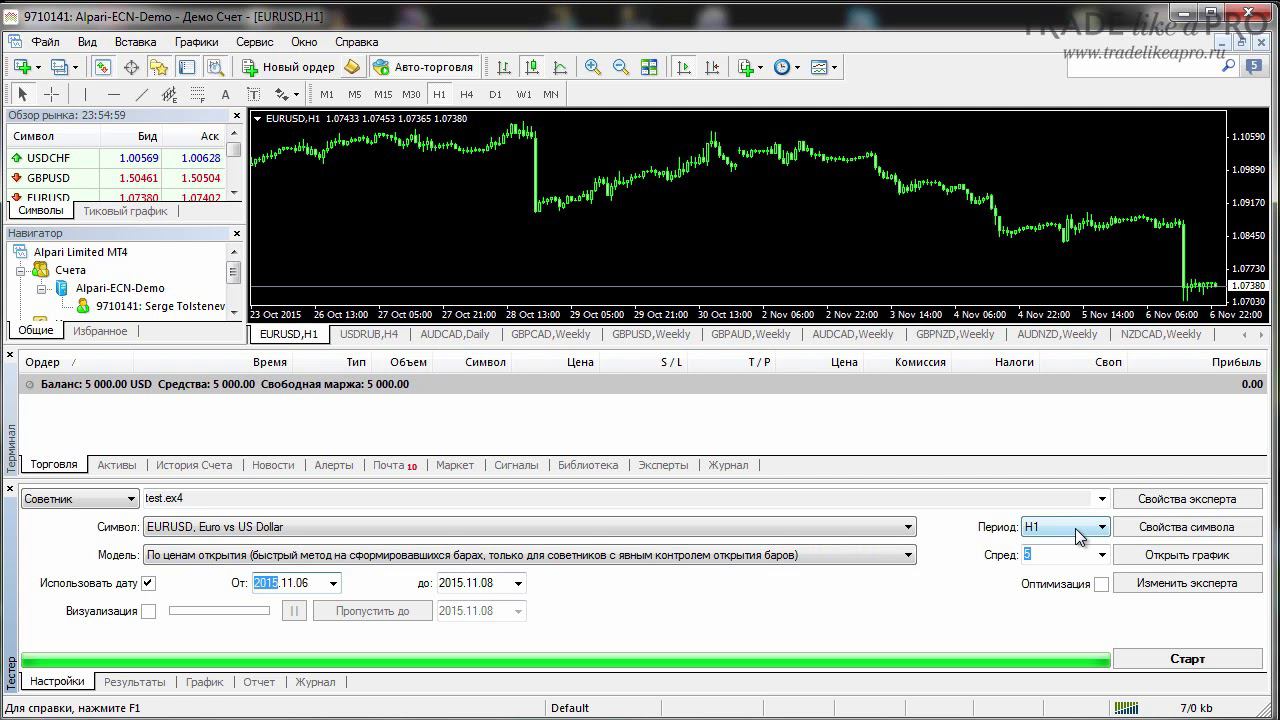The height and width of the screenshot is (720, 1280).
Task: Open 'Советник' type dropdown
Action: [80, 498]
